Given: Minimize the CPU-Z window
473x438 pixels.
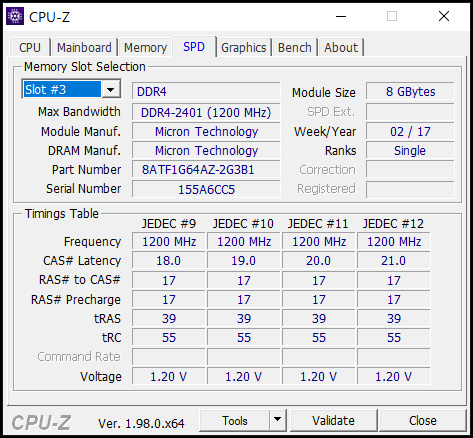Looking at the screenshot, I should click(x=341, y=16).
